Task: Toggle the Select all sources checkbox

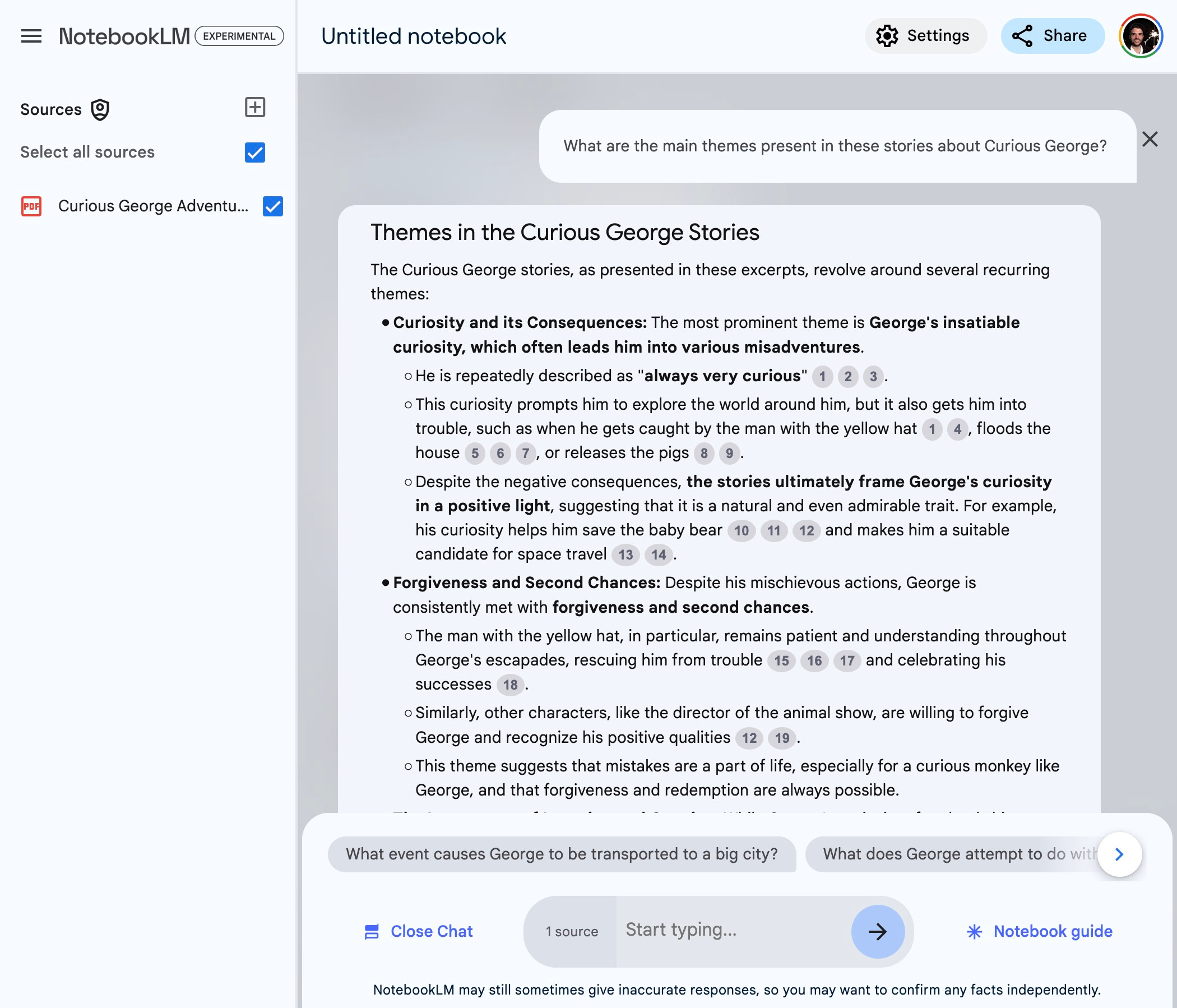Action: point(255,152)
